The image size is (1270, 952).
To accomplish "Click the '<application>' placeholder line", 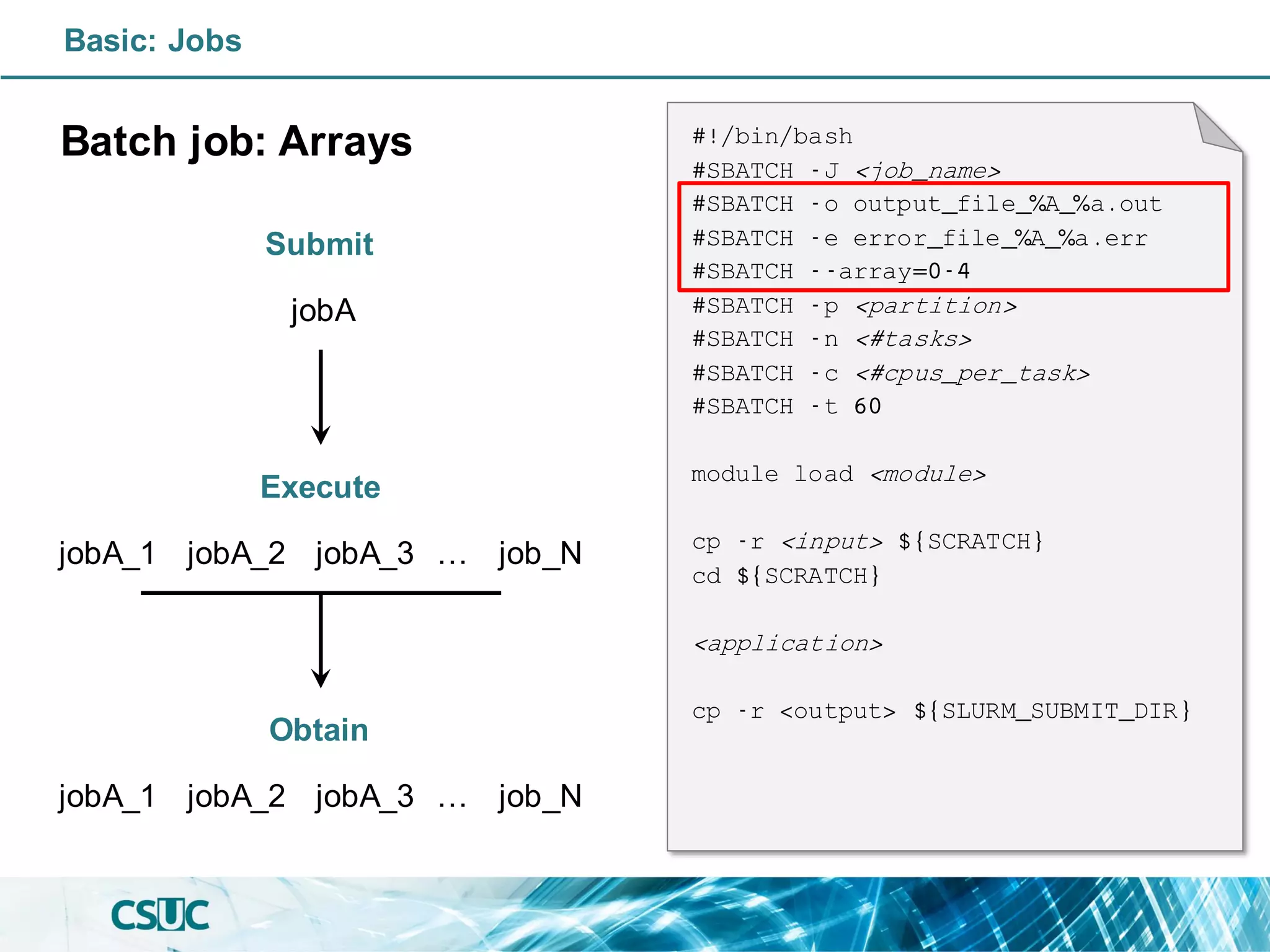I will [788, 643].
